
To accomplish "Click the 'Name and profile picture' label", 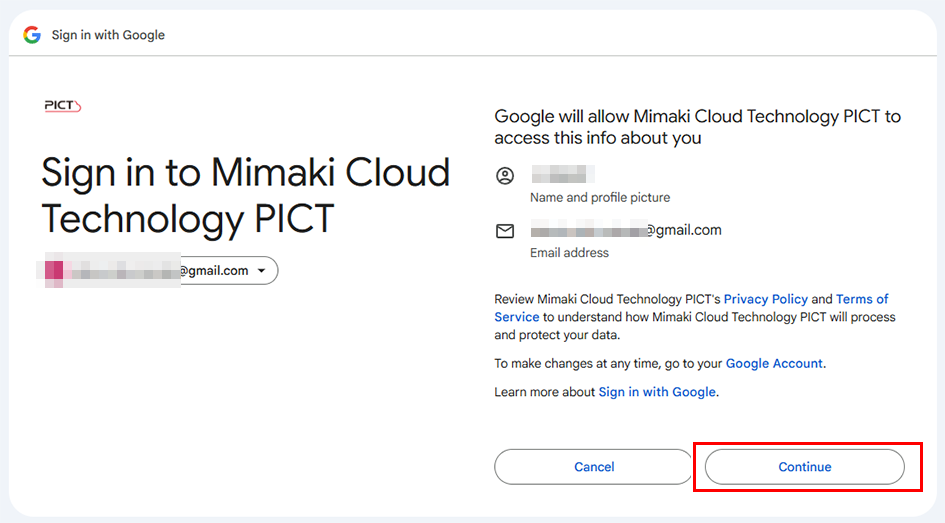I will (600, 198).
